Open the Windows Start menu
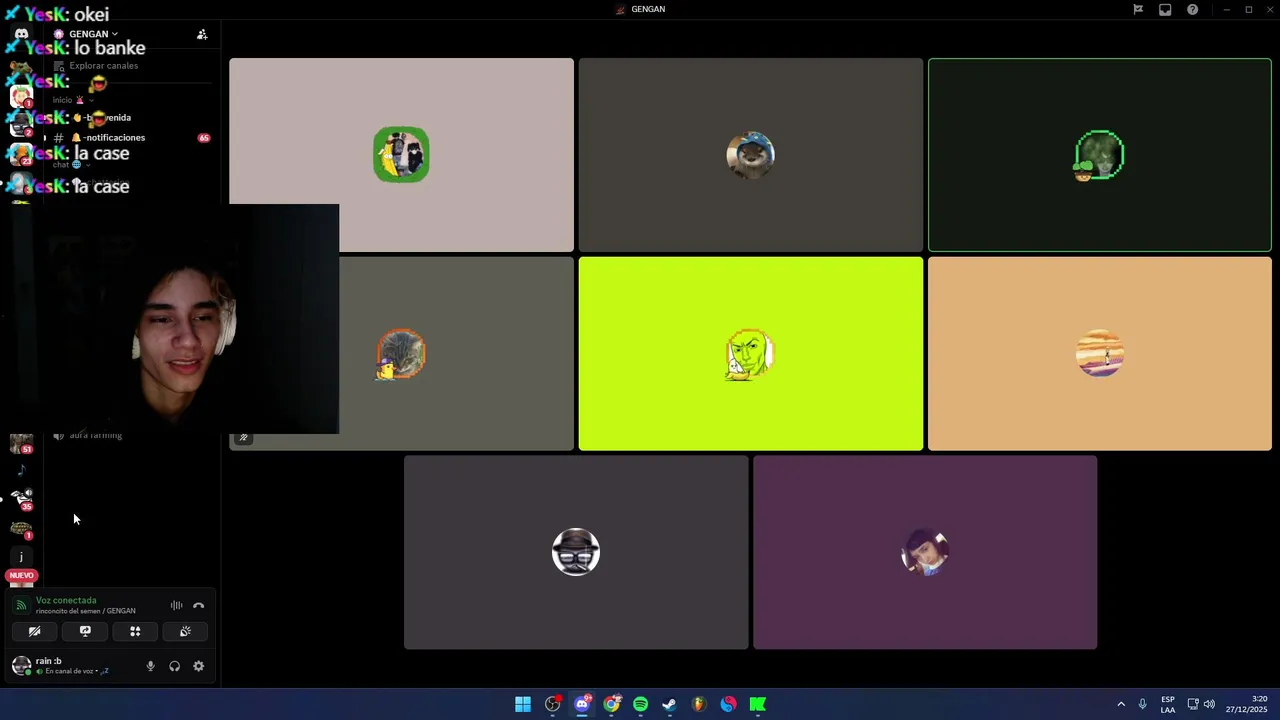 523,704
